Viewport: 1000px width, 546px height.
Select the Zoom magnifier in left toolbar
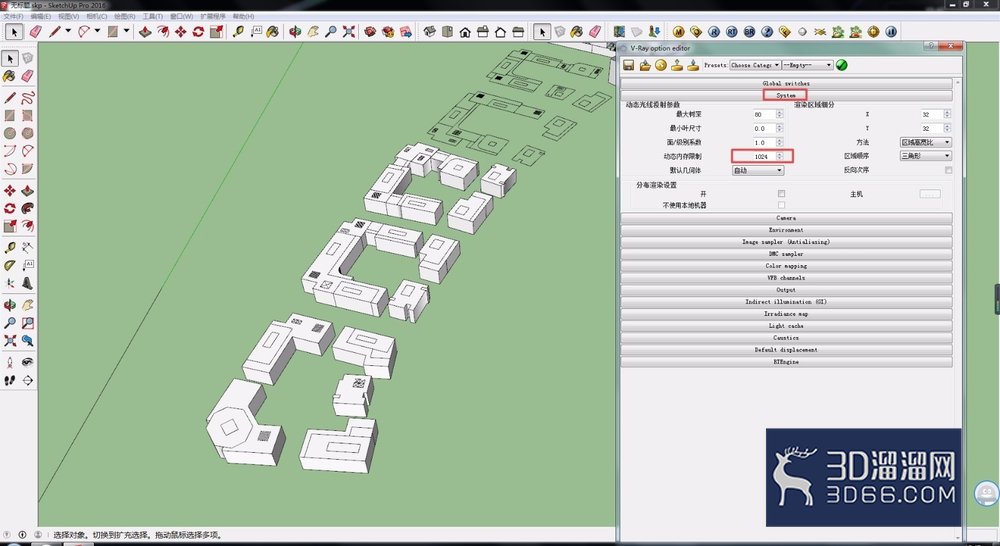10,323
